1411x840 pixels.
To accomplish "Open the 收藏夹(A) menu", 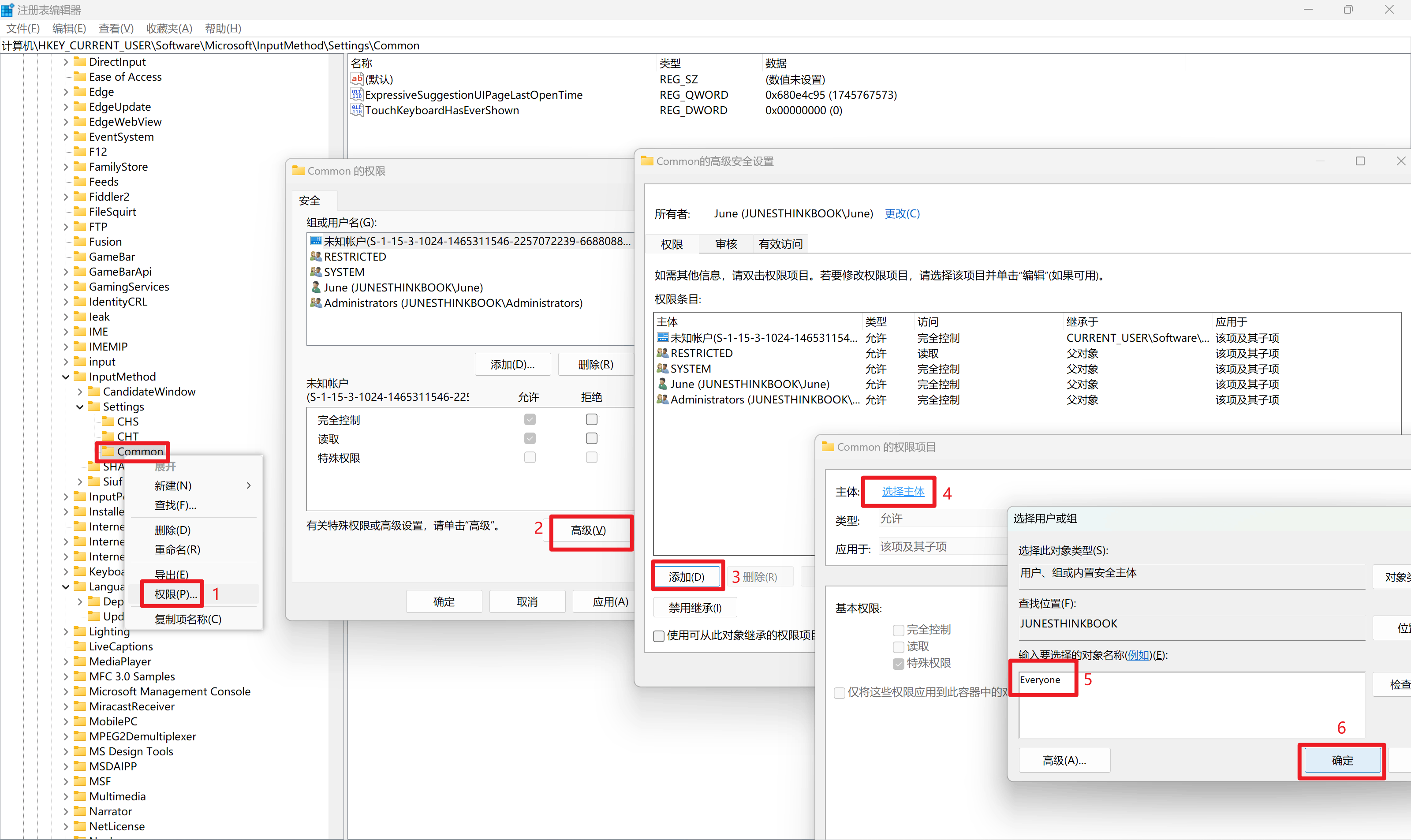I will [x=169, y=28].
